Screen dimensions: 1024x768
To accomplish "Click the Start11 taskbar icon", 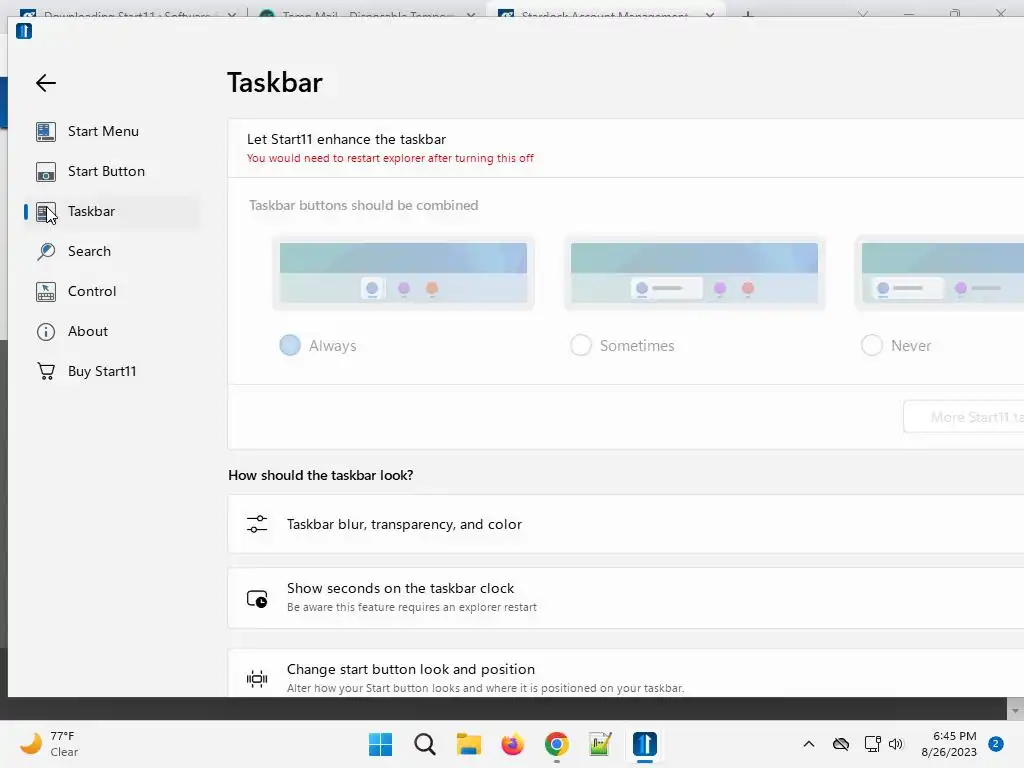I will pyautogui.click(x=645, y=744).
